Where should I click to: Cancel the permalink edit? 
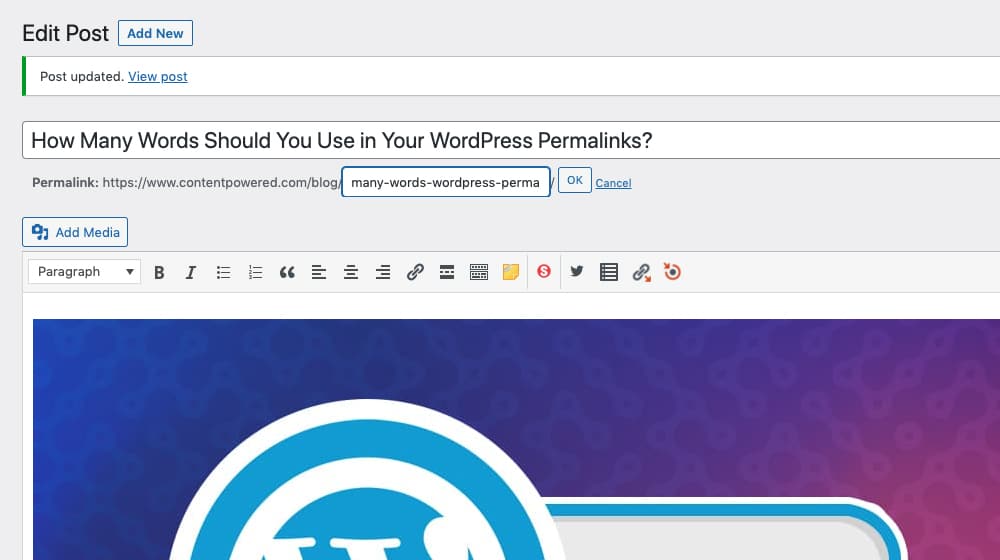pos(613,183)
